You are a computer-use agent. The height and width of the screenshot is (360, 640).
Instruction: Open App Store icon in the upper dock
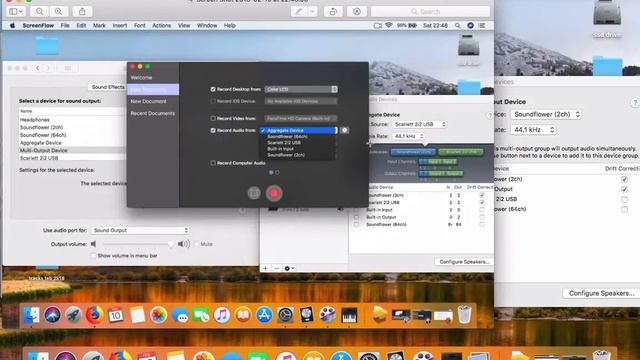click(x=264, y=315)
